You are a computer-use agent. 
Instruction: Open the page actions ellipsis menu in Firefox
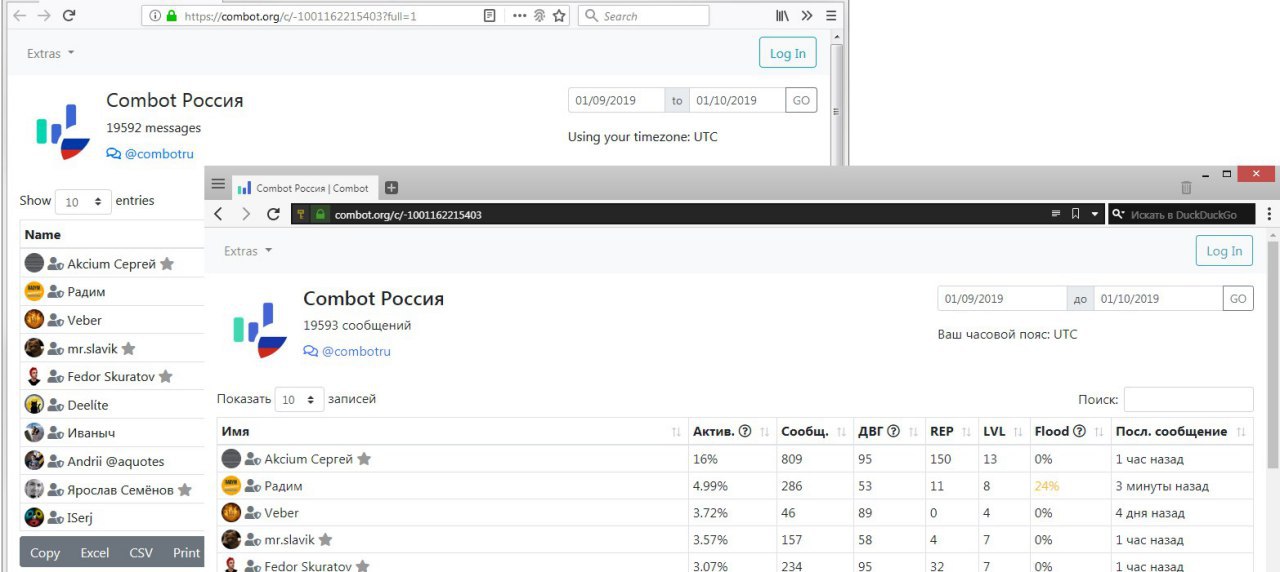click(520, 16)
